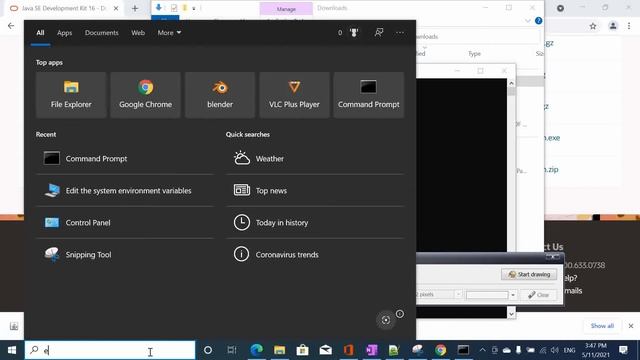
Task: Click the volume icon in system tray
Action: coord(554,350)
